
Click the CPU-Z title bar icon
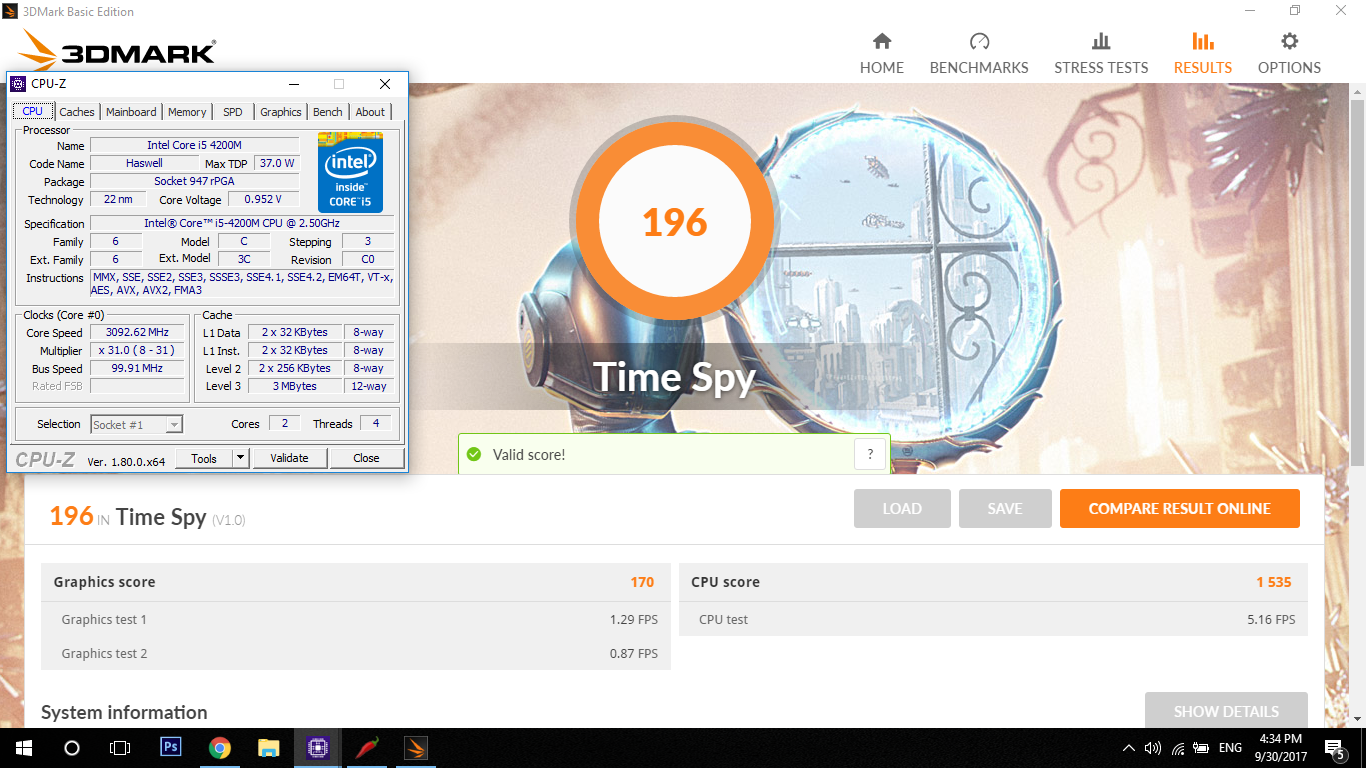[18, 84]
